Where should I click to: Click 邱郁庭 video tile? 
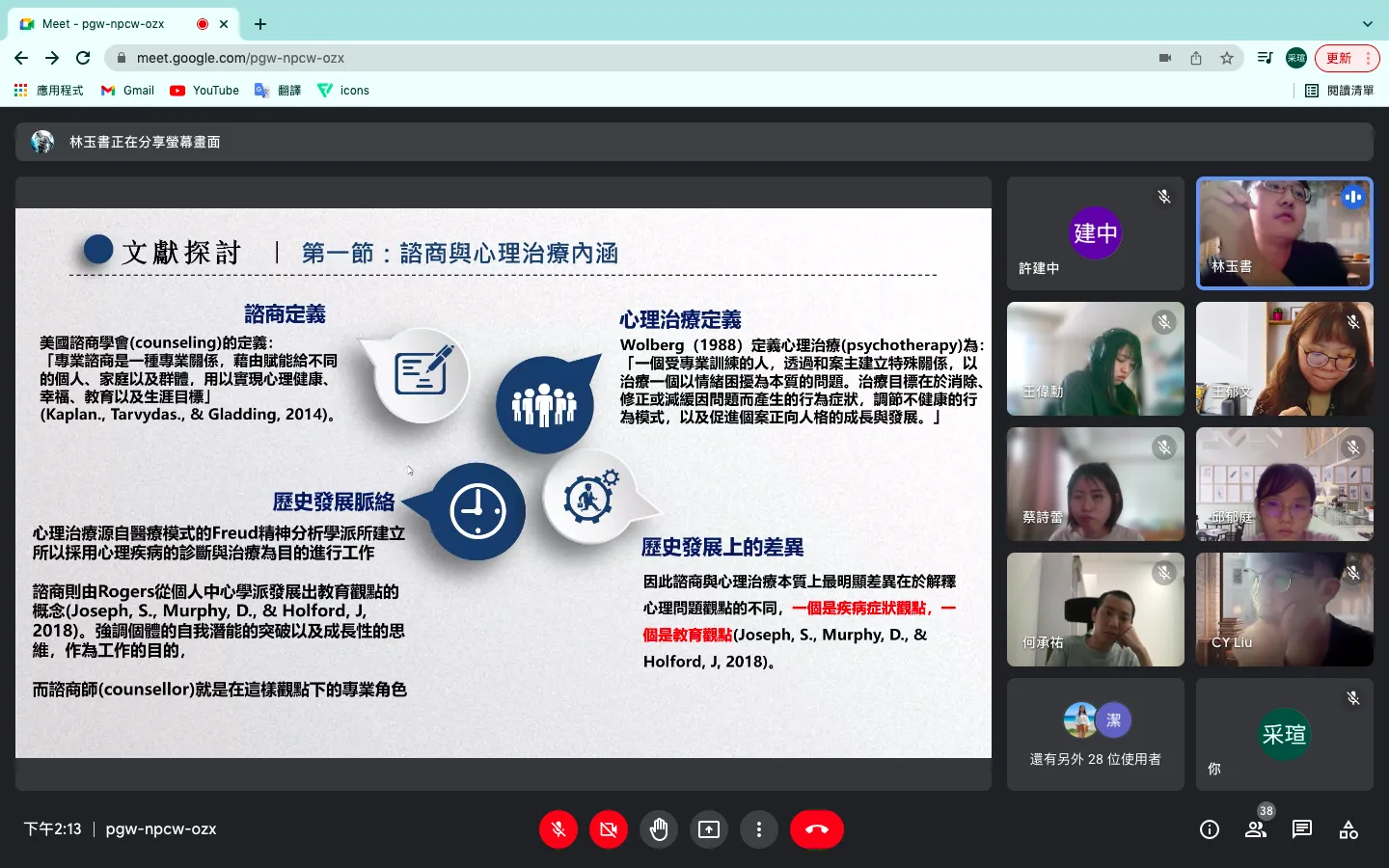point(1285,484)
